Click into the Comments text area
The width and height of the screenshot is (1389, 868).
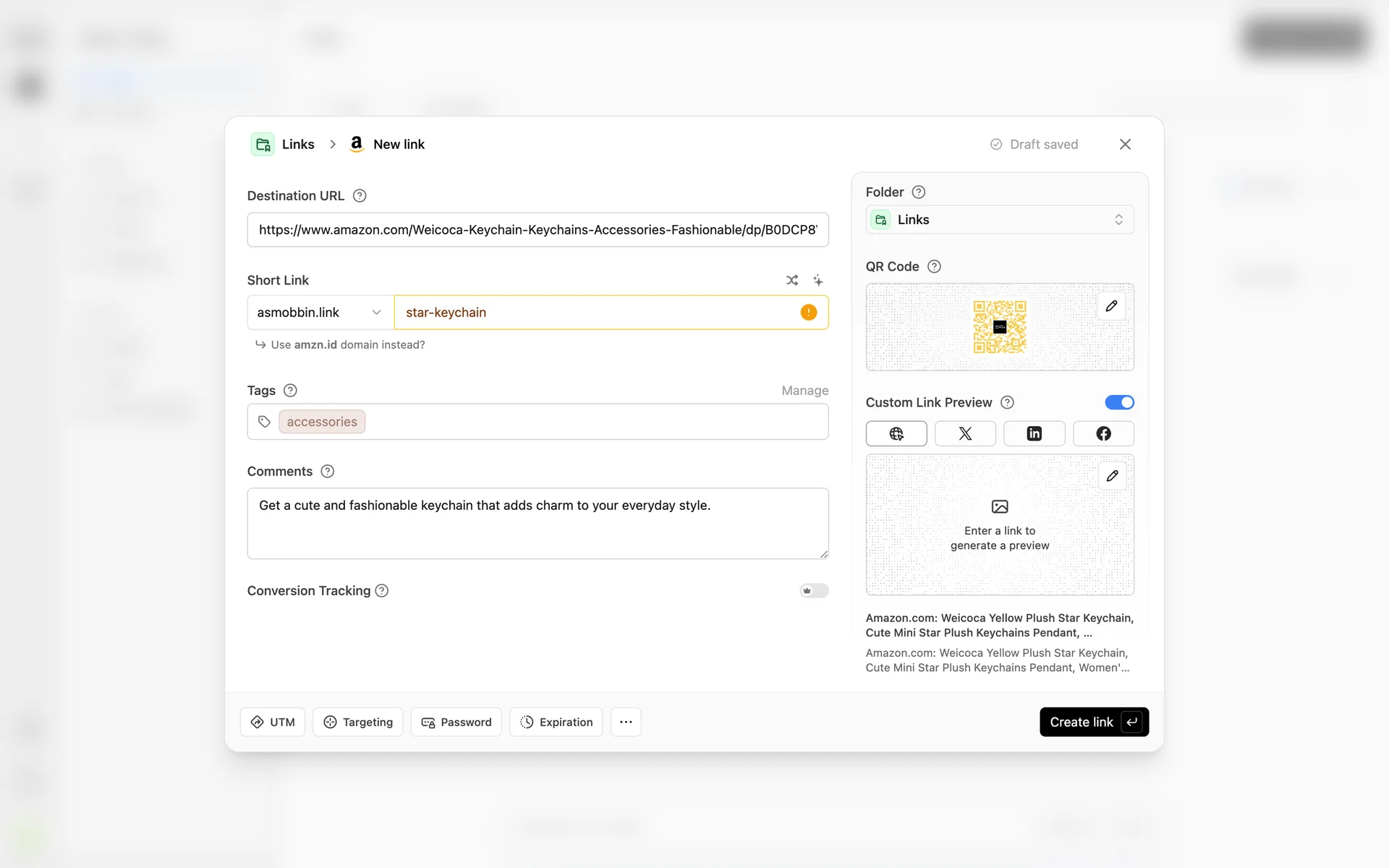point(537,524)
